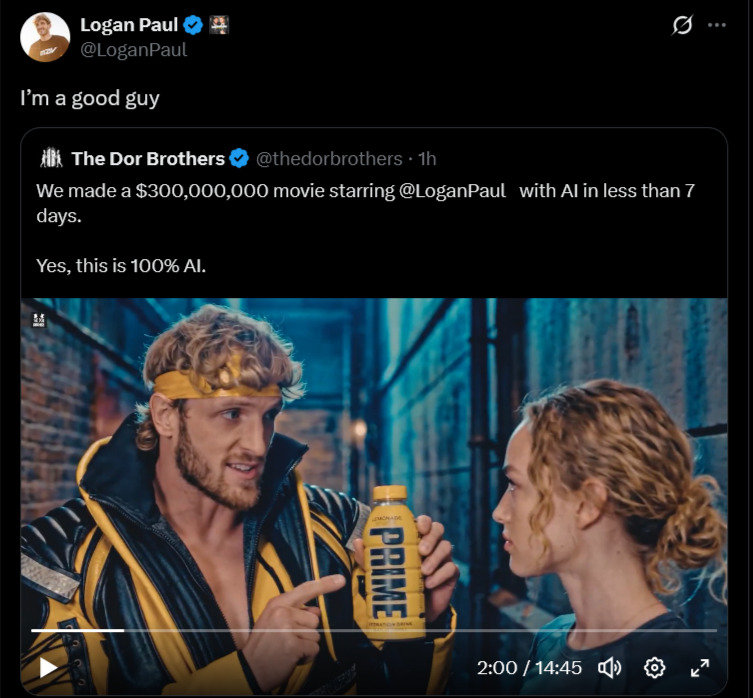This screenshot has width=753, height=698.
Task: Click The Dor Brothers verified checkmark
Action: [239, 159]
